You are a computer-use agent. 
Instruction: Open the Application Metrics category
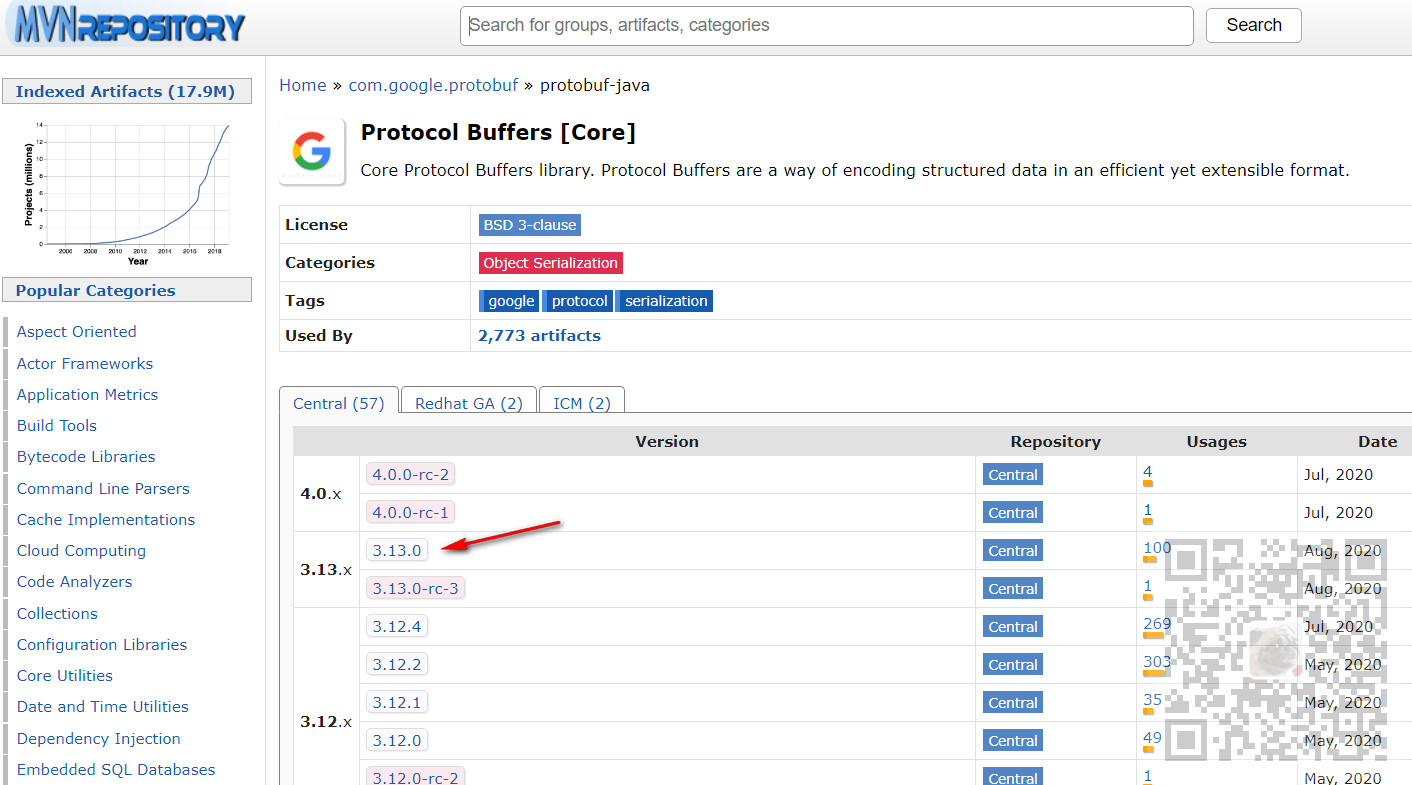pyautogui.click(x=87, y=394)
